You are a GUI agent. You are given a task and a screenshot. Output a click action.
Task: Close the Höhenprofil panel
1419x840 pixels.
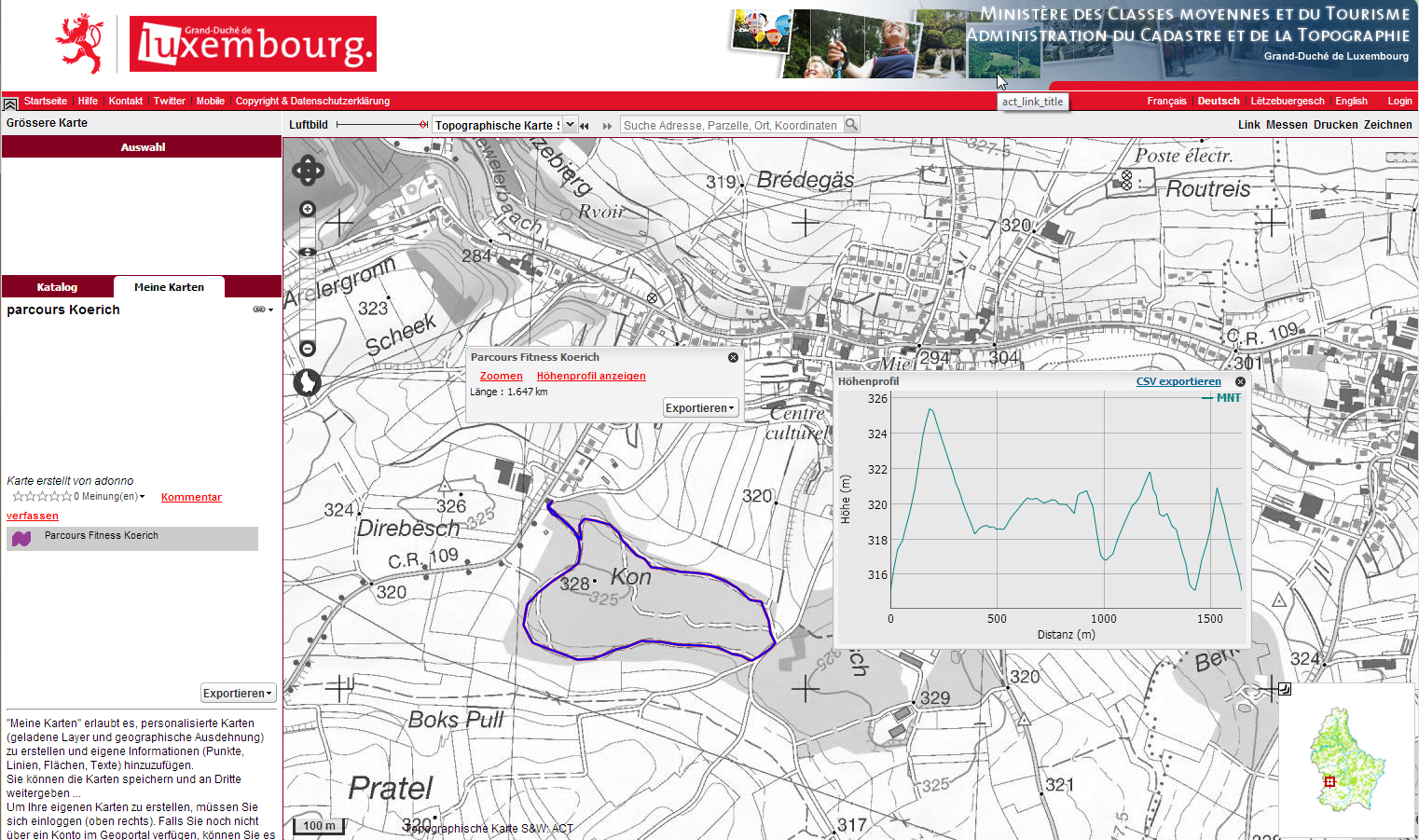tap(1240, 381)
